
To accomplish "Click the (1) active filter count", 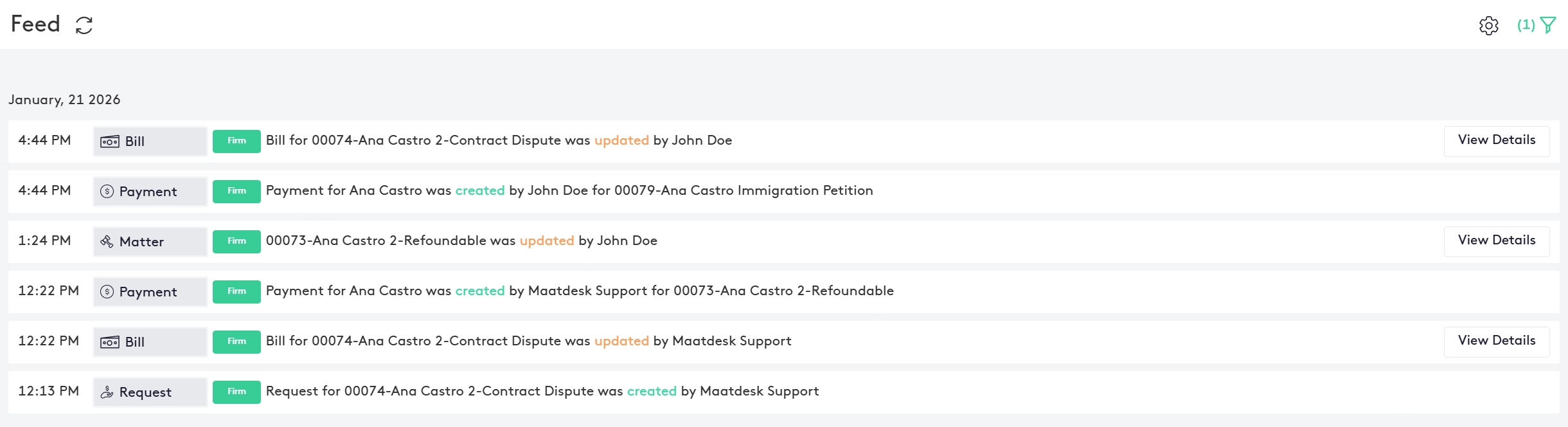I will click(1526, 25).
